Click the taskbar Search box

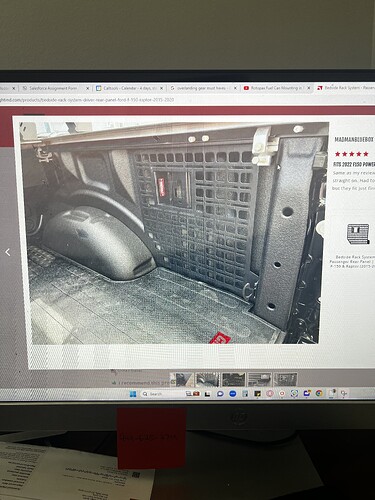pos(162,394)
